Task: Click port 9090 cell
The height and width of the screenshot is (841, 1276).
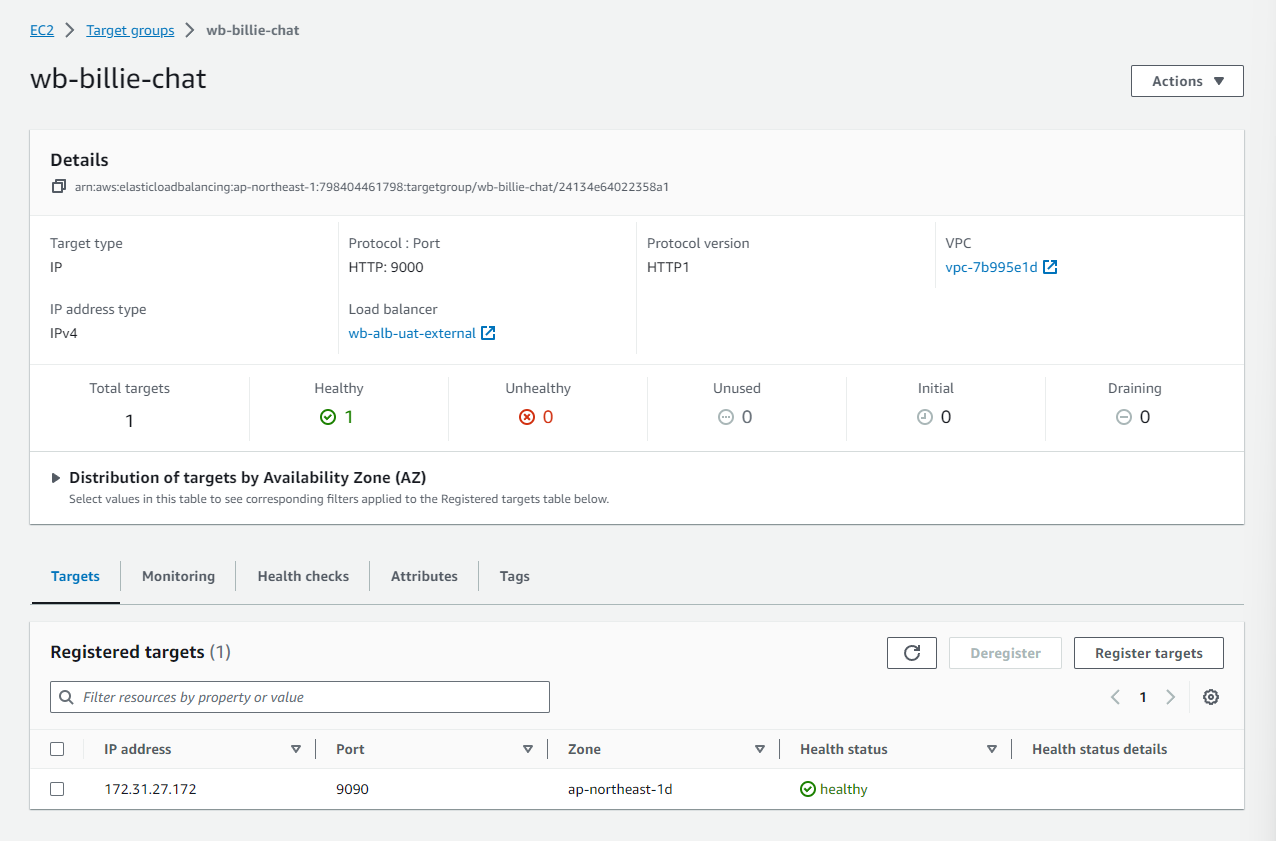Action: [x=352, y=789]
